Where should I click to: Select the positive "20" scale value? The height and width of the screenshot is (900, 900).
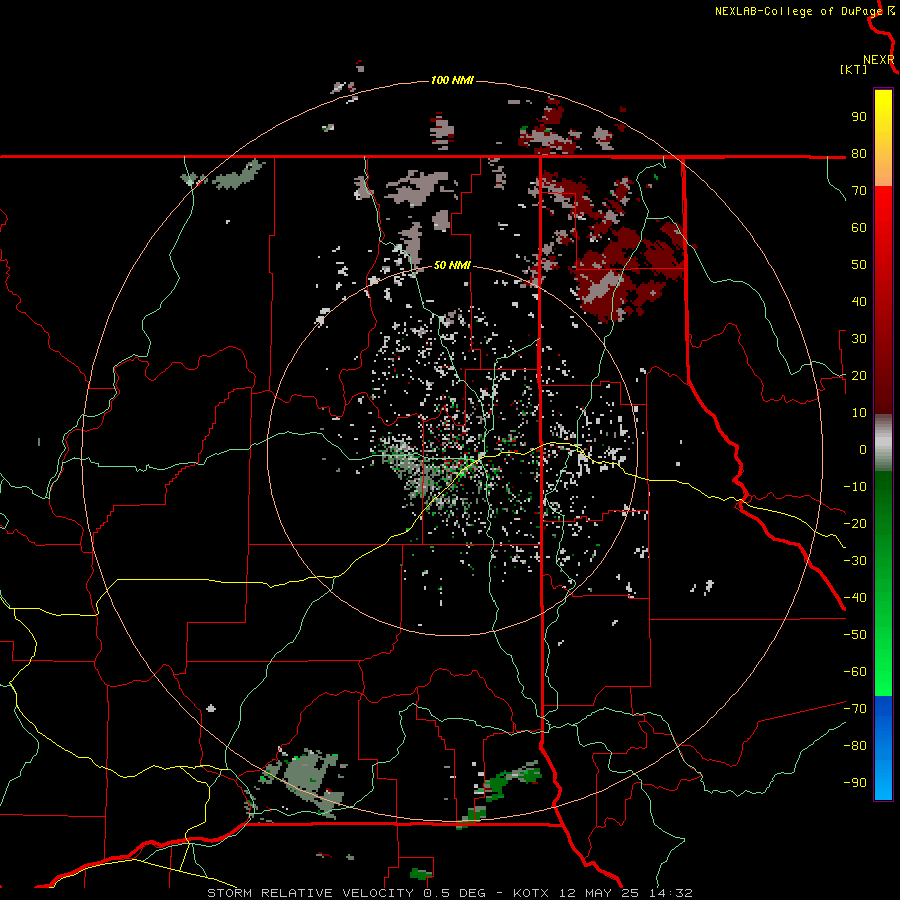[x=859, y=375]
